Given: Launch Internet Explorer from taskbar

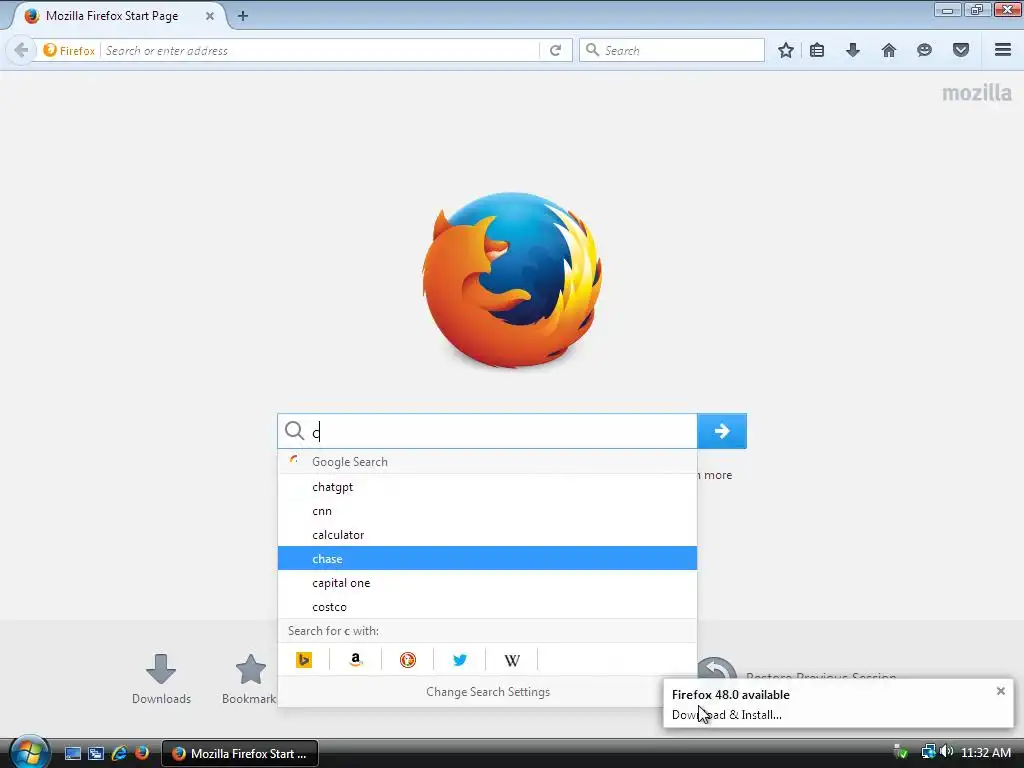Looking at the screenshot, I should 119,753.
